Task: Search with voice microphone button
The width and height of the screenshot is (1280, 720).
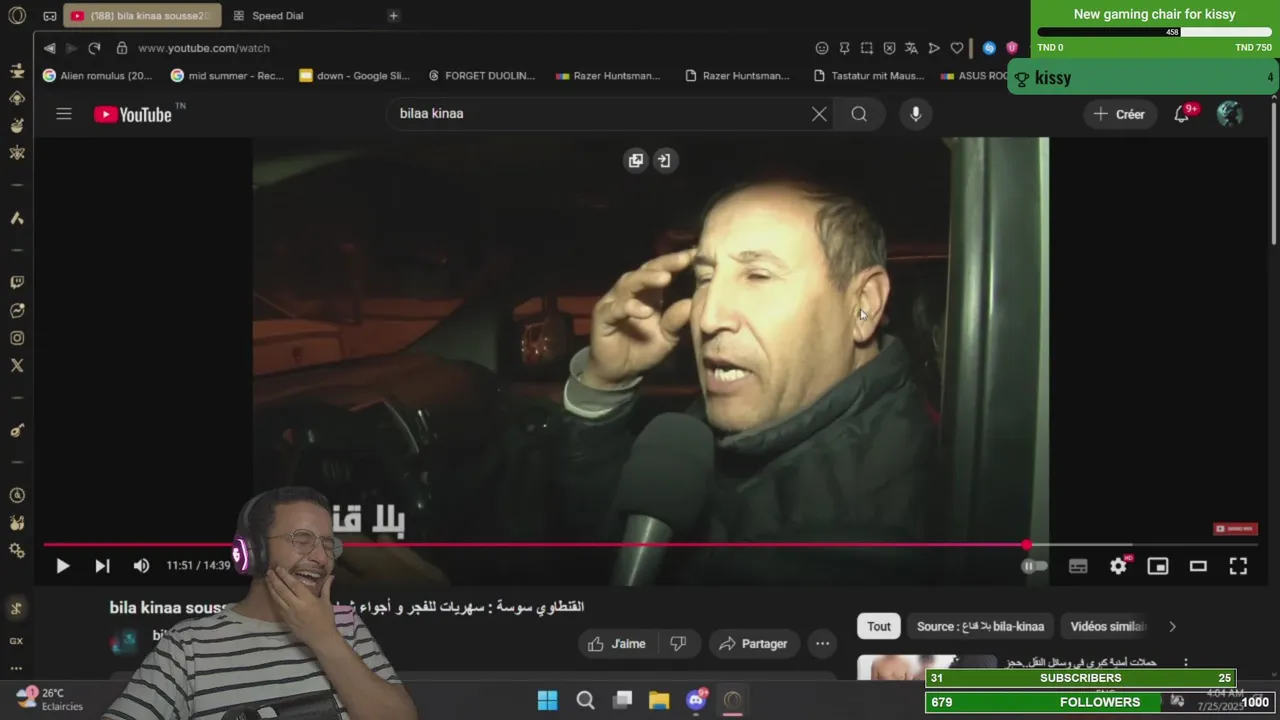Action: click(915, 114)
